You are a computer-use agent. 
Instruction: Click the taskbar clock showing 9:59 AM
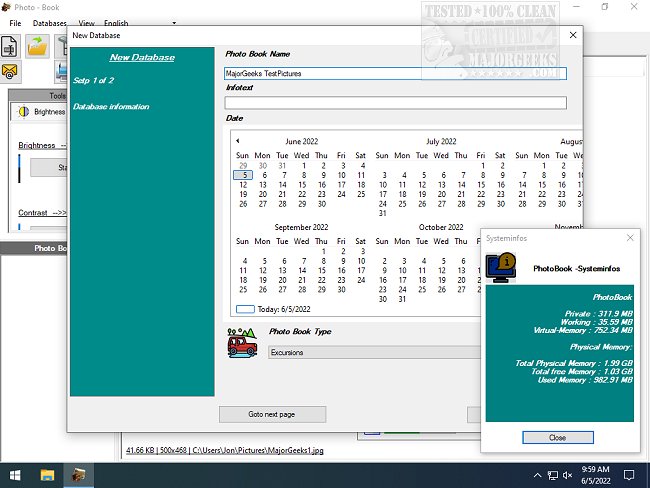pos(595,475)
